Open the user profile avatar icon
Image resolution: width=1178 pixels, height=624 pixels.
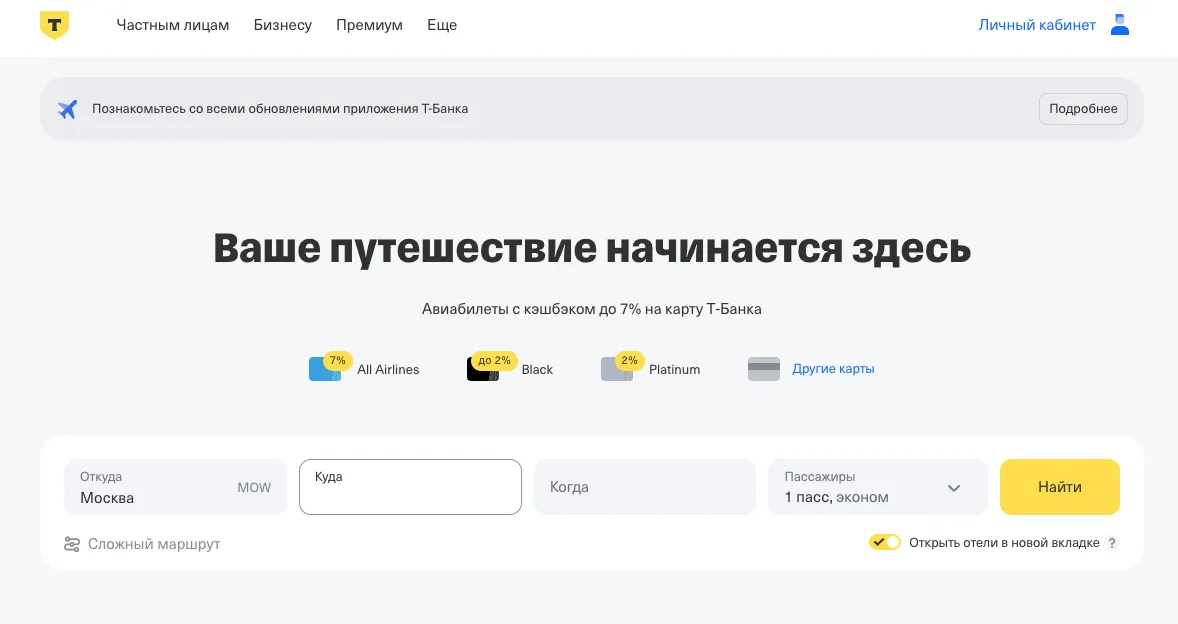1119,25
